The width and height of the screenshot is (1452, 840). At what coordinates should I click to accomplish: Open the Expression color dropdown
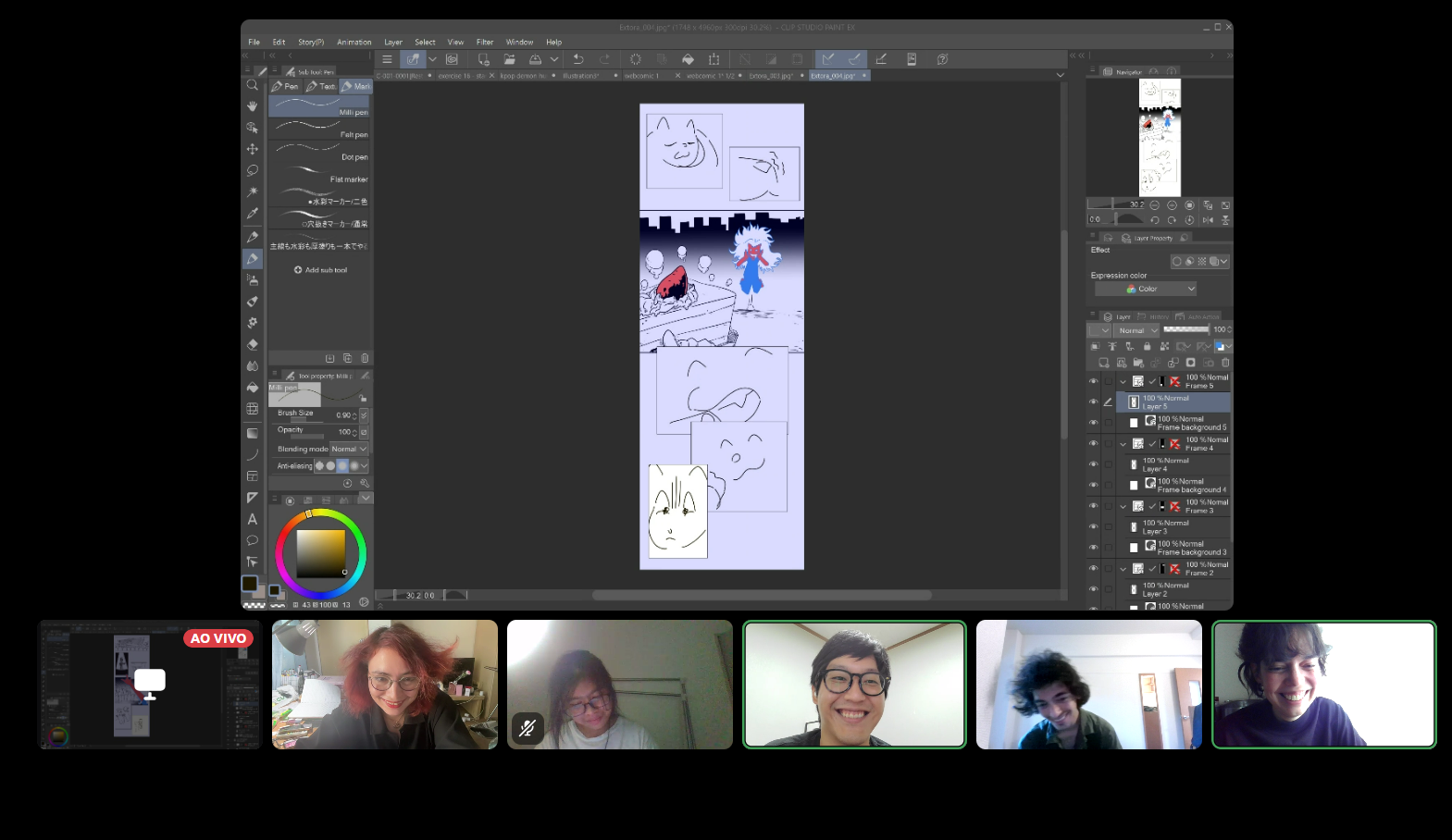(x=1146, y=289)
